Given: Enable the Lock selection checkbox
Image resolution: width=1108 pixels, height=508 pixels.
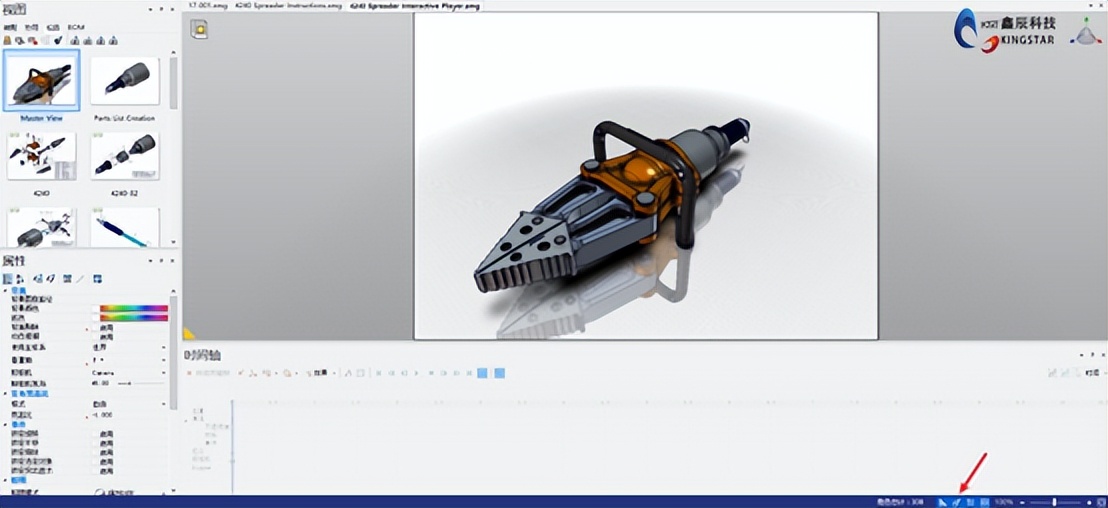Looking at the screenshot, I should click(95, 461).
